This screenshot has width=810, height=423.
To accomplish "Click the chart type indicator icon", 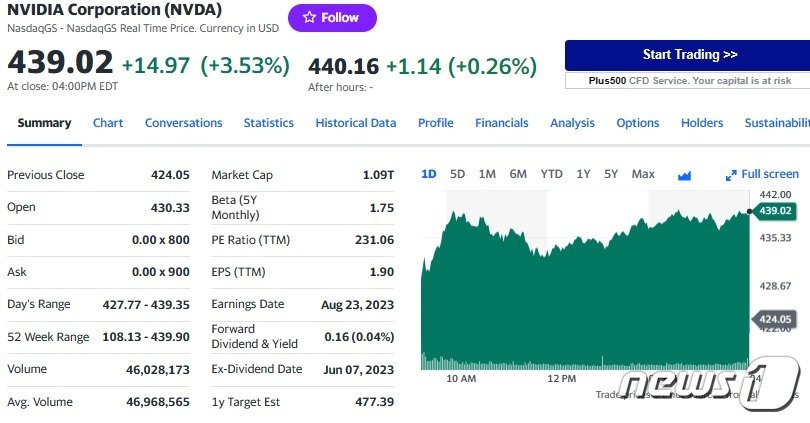I will [684, 175].
